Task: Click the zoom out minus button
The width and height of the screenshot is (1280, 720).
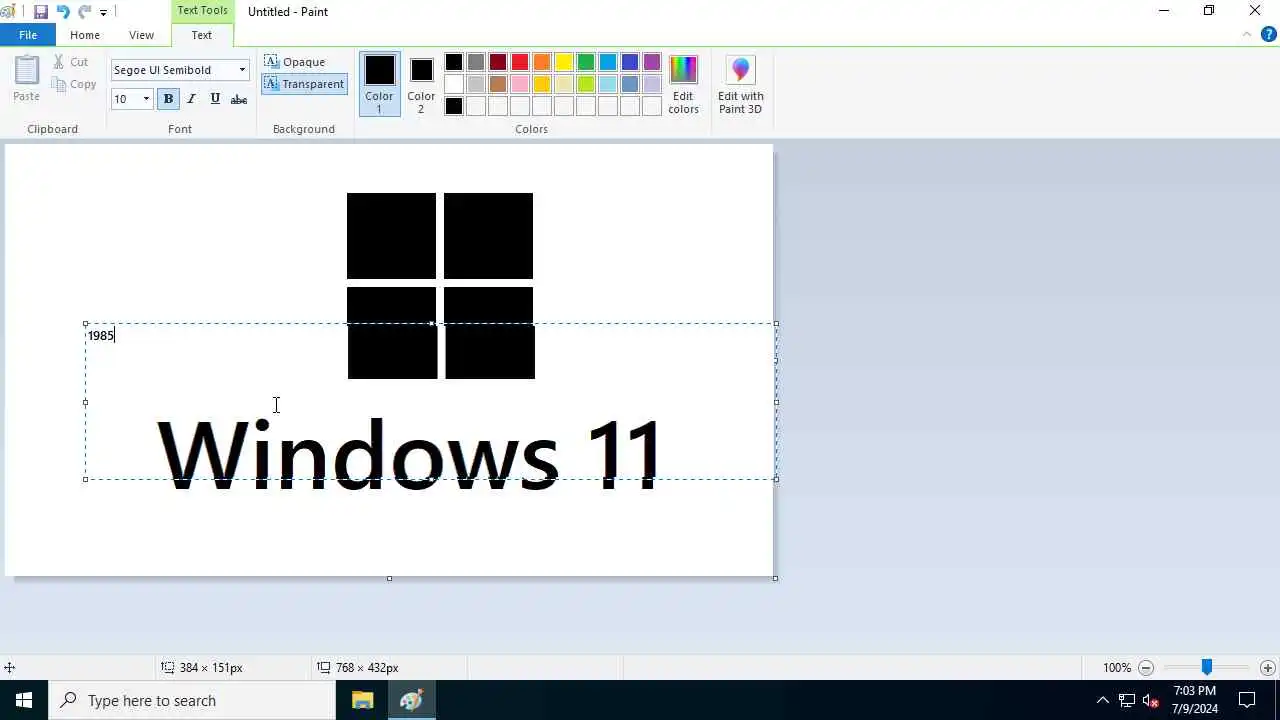Action: [x=1146, y=668]
